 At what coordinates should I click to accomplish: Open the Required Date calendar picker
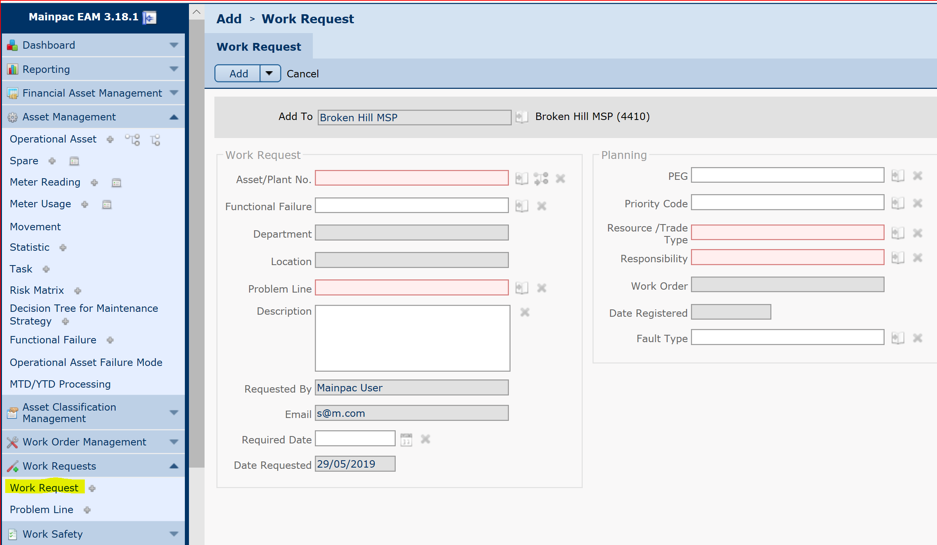pyautogui.click(x=406, y=439)
